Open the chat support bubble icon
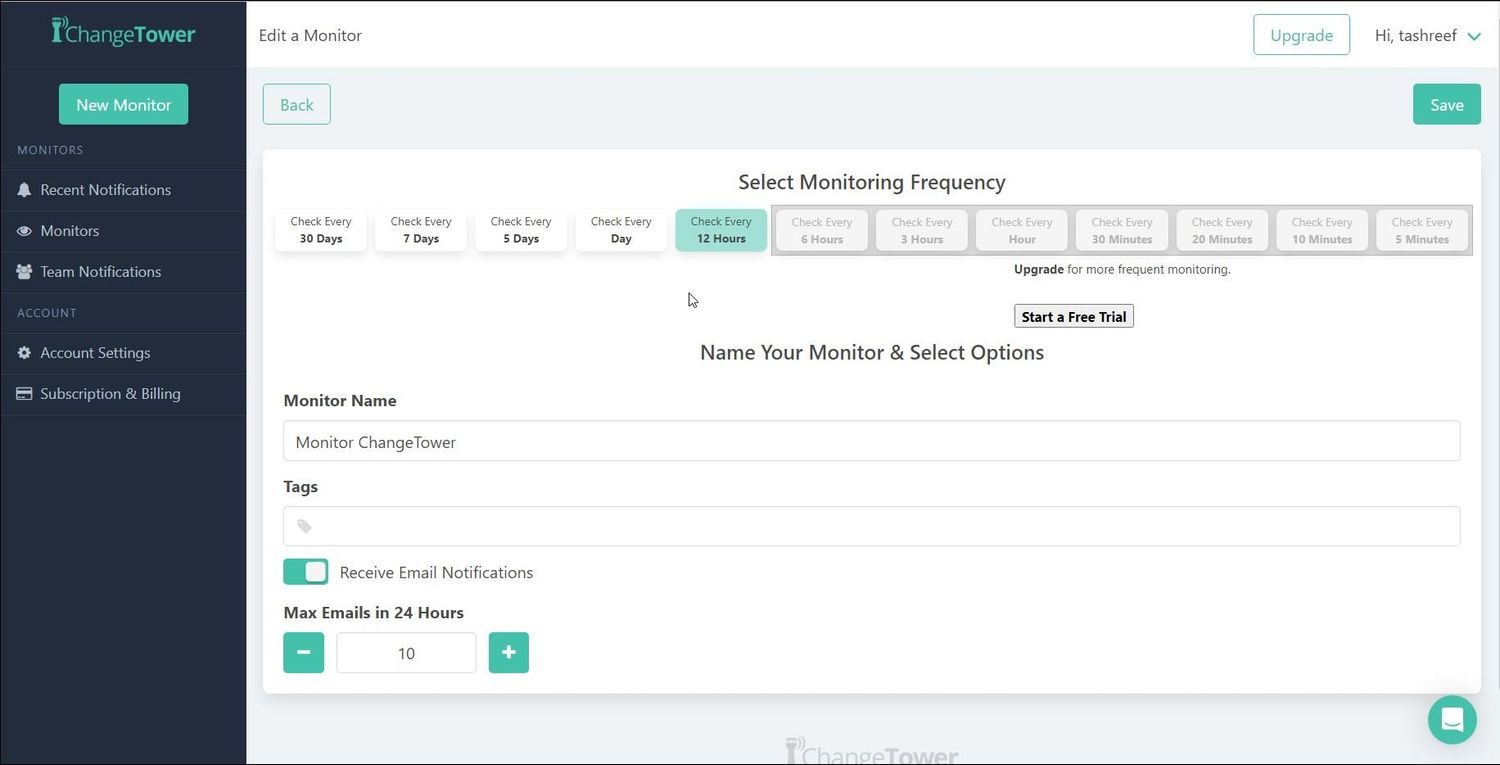The width and height of the screenshot is (1500, 765). pos(1452,720)
